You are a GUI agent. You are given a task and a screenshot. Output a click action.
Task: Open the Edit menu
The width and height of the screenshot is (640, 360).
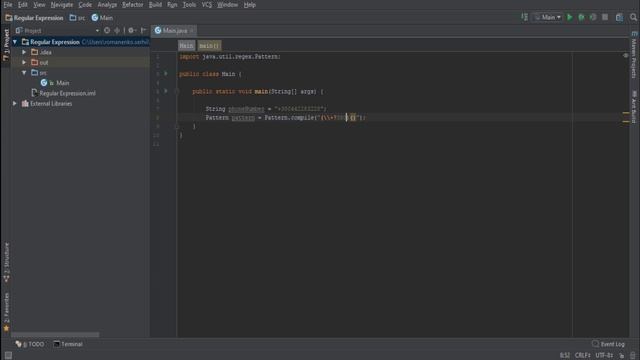tap(22, 5)
